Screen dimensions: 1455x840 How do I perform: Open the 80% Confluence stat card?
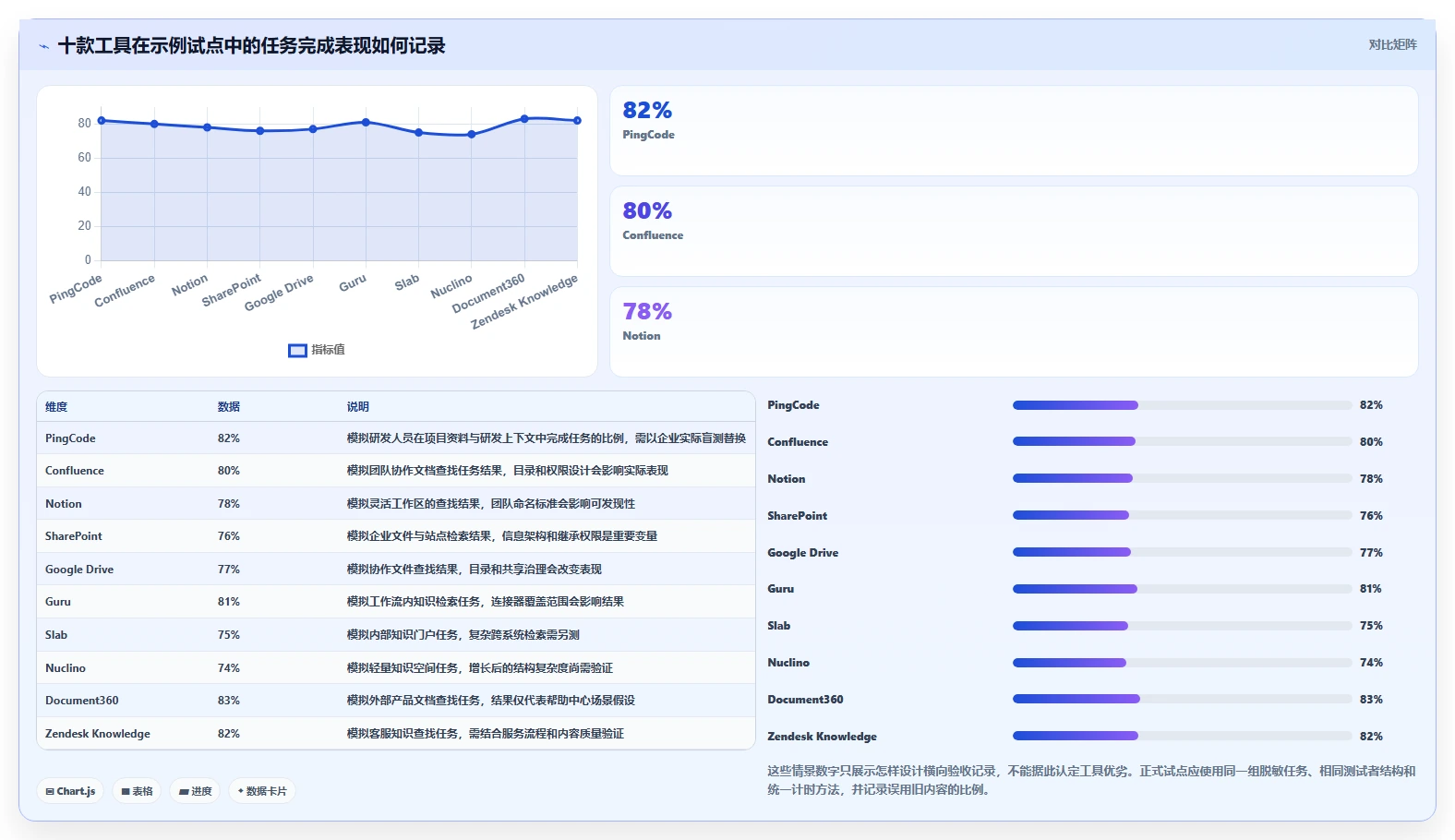click(1014, 231)
